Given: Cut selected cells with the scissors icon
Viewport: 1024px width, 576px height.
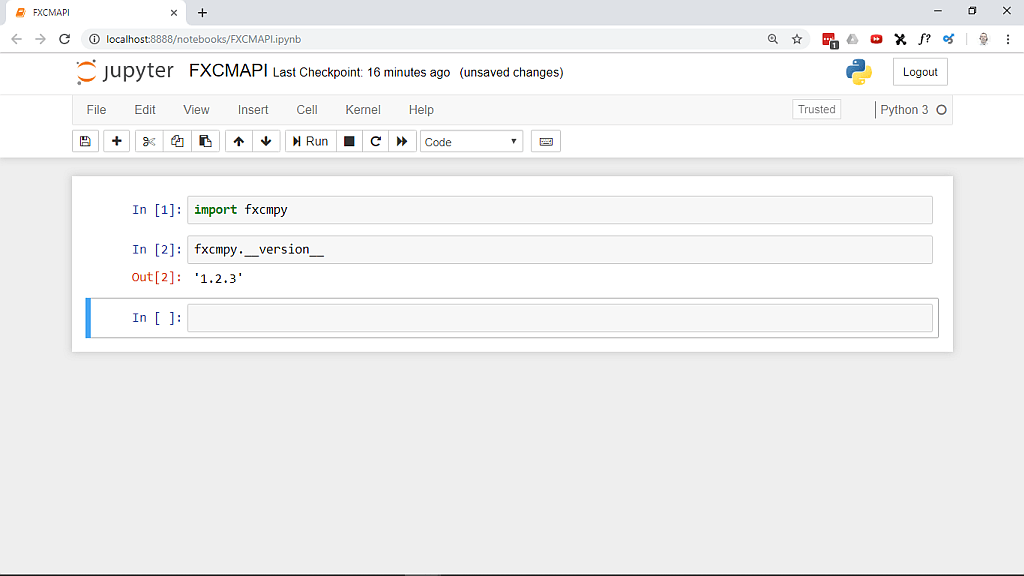Looking at the screenshot, I should [149, 141].
